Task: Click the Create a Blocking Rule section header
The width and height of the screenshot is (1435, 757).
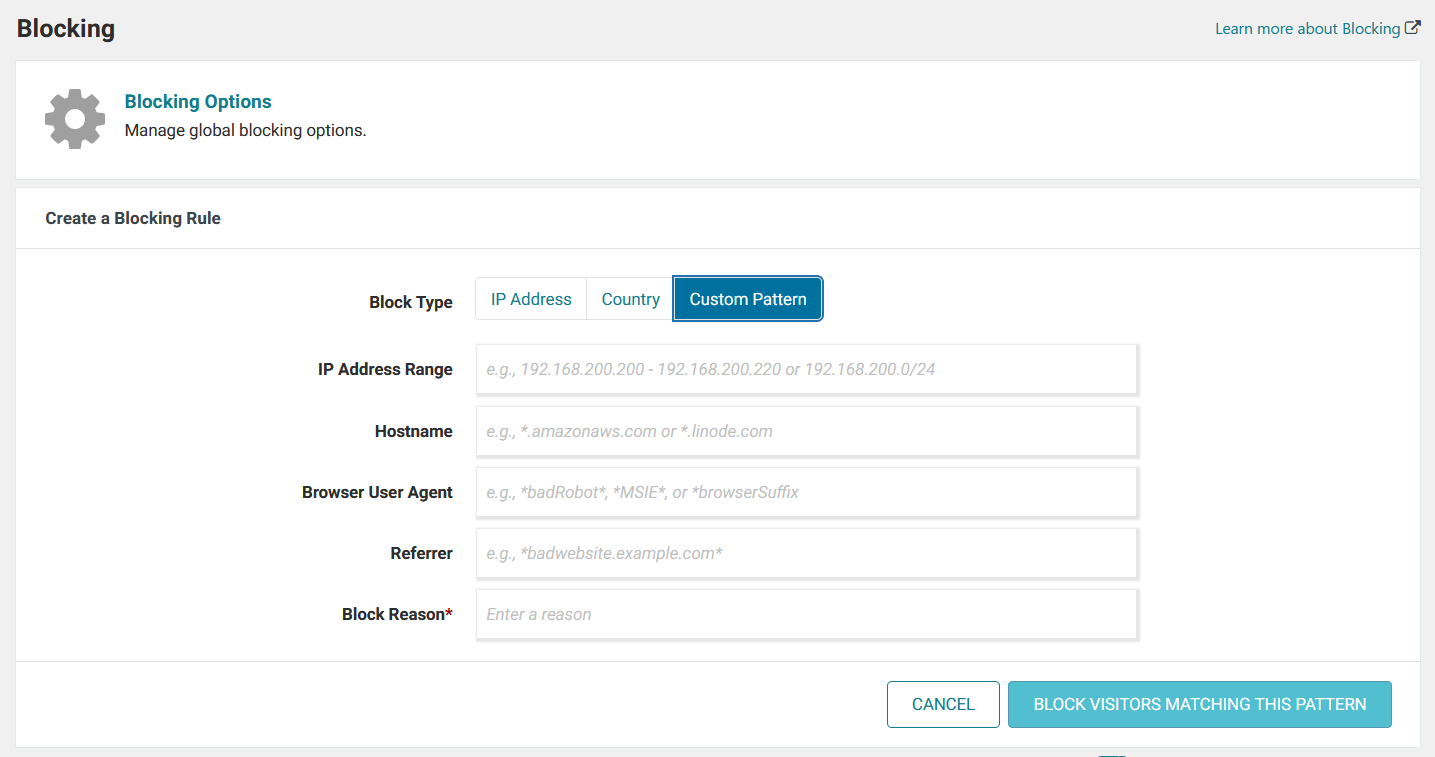Action: pos(132,217)
